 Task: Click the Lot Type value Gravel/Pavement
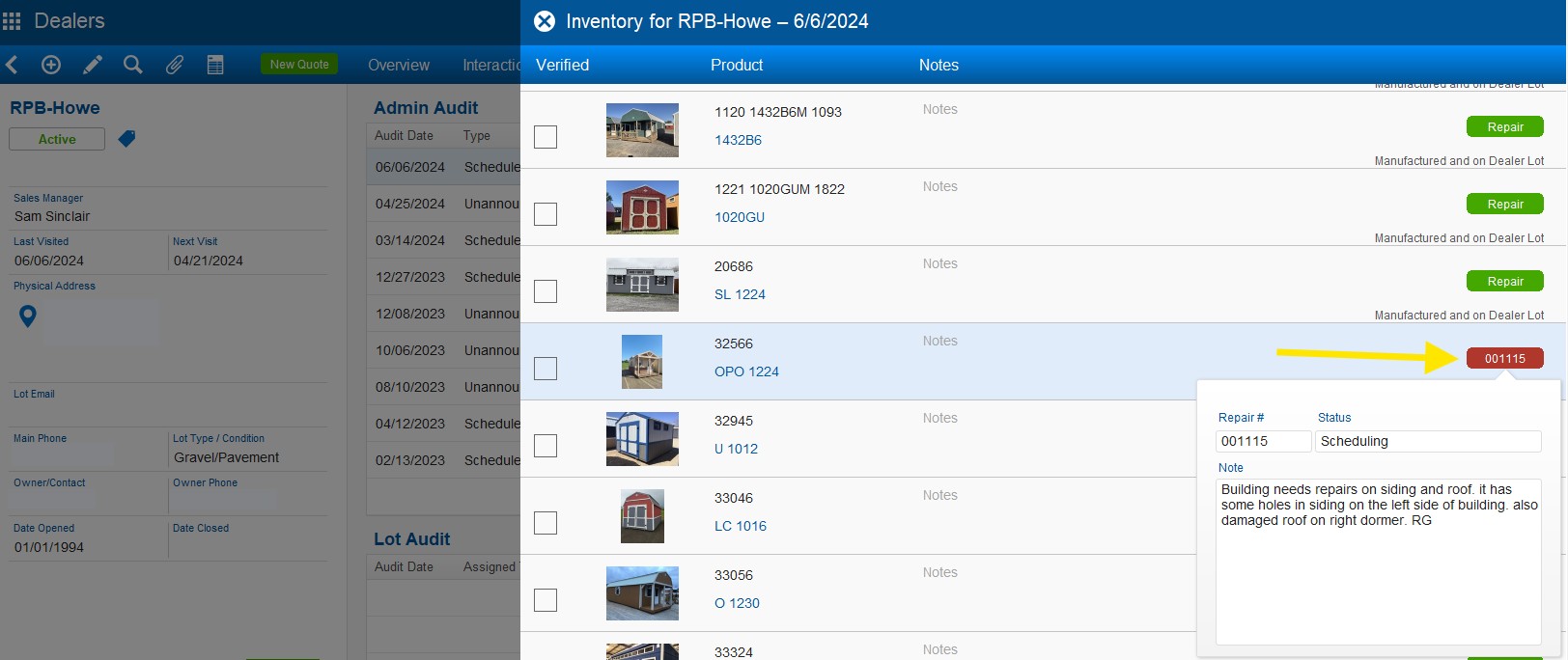[226, 457]
